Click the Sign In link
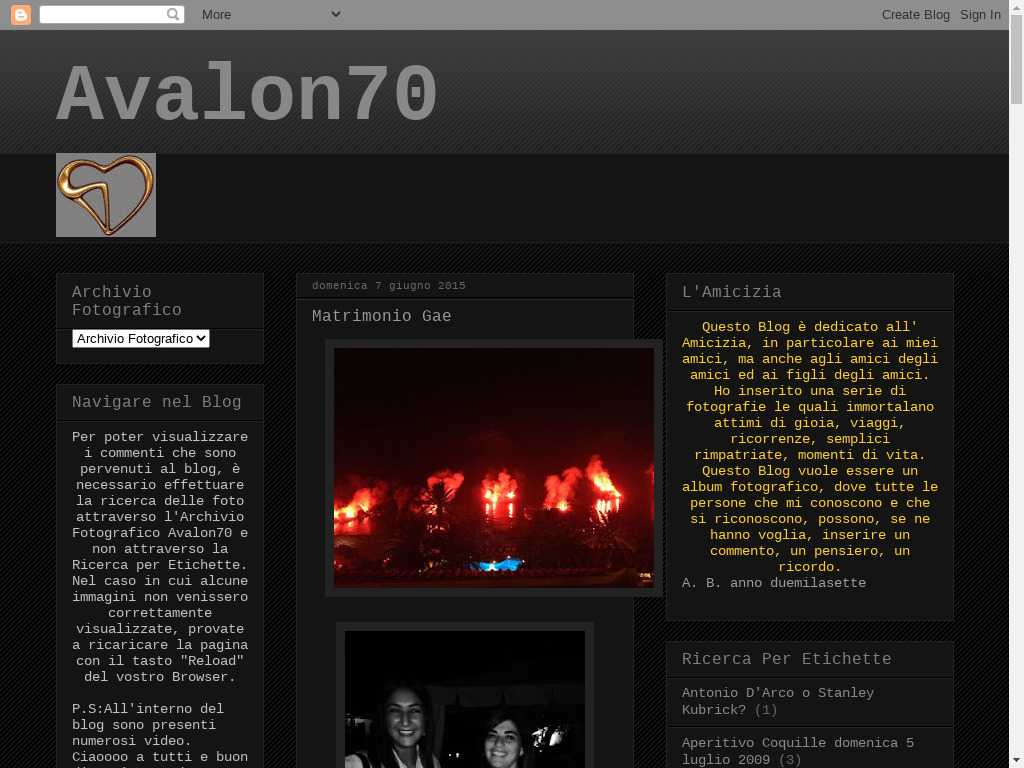 click(980, 14)
